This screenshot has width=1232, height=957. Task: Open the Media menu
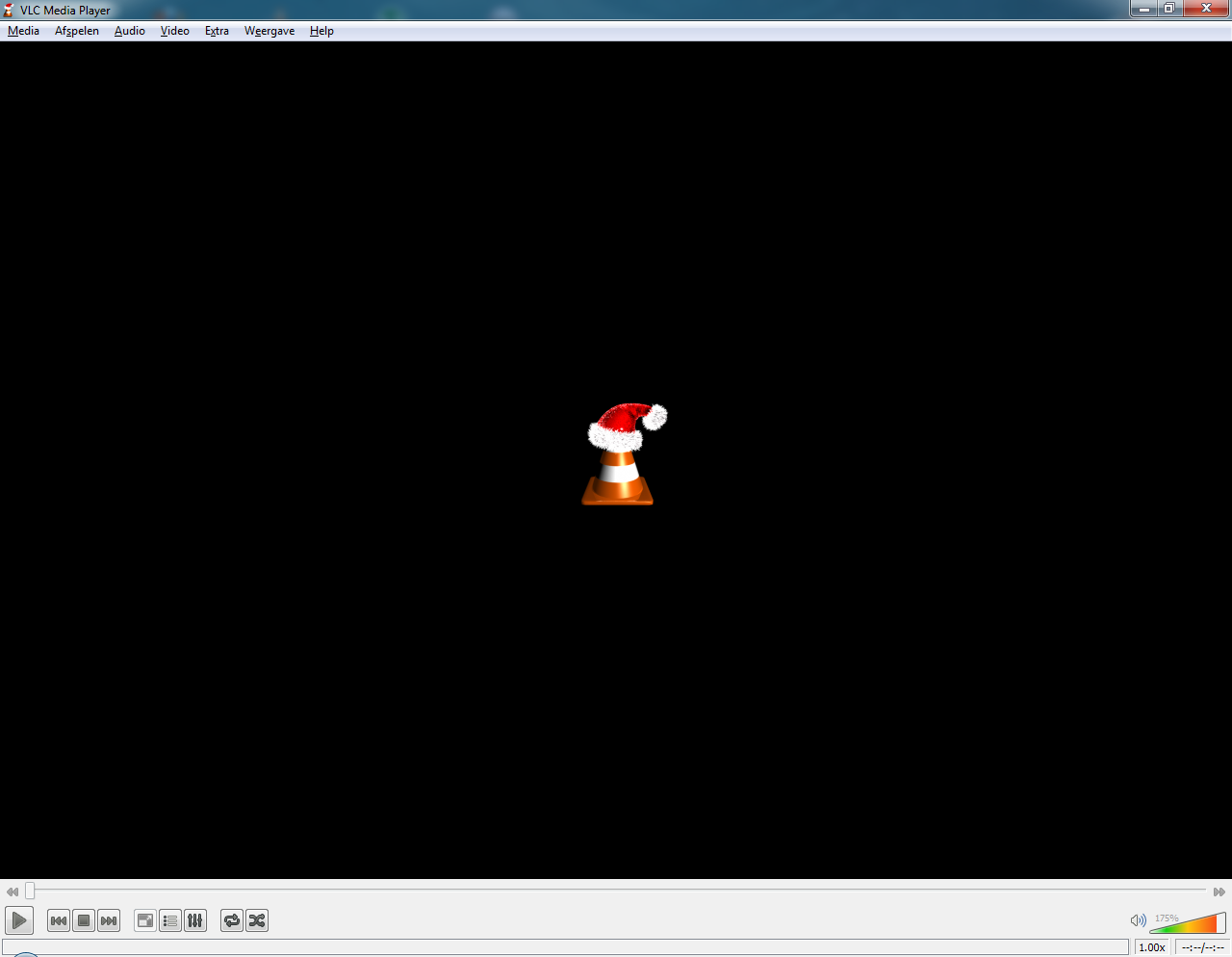pos(23,31)
